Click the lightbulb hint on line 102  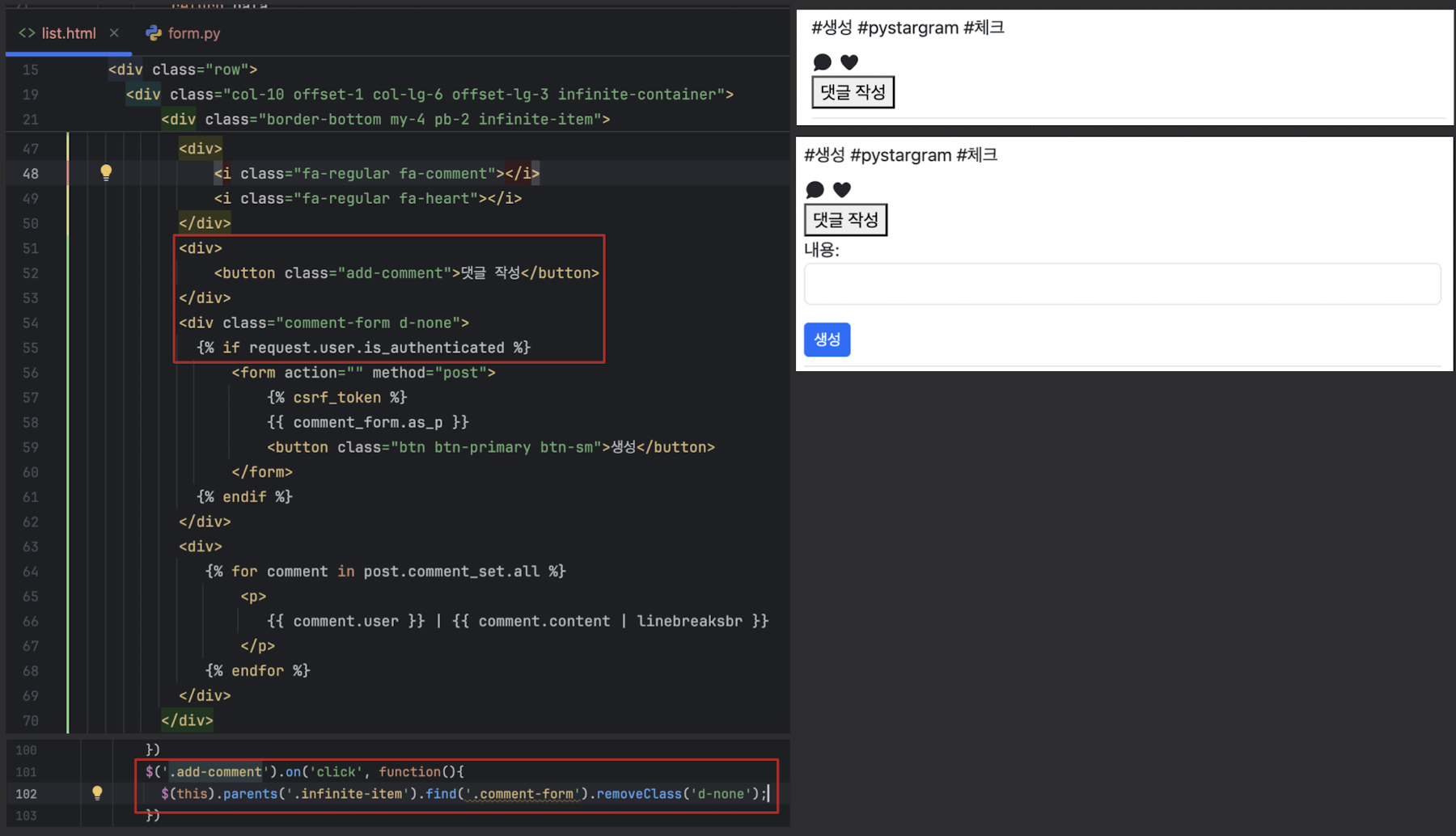tap(97, 793)
